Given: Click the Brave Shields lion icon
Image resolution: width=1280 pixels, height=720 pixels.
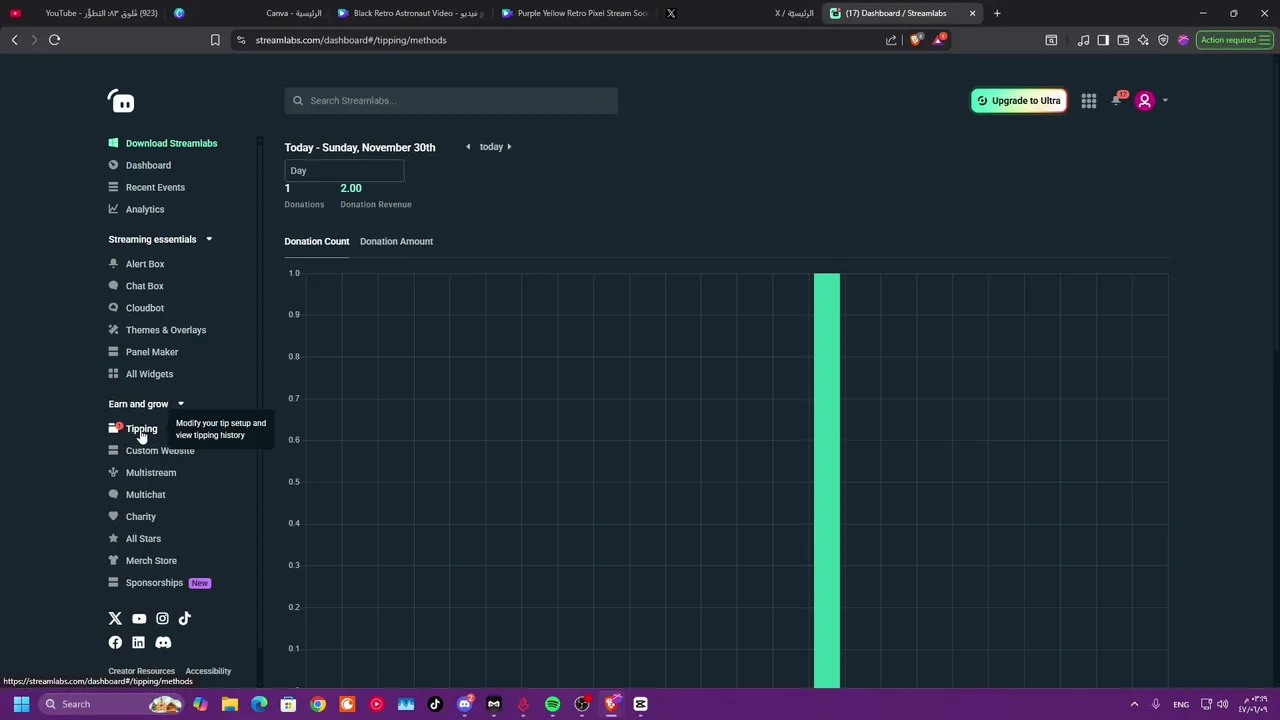Looking at the screenshot, I should [x=916, y=40].
